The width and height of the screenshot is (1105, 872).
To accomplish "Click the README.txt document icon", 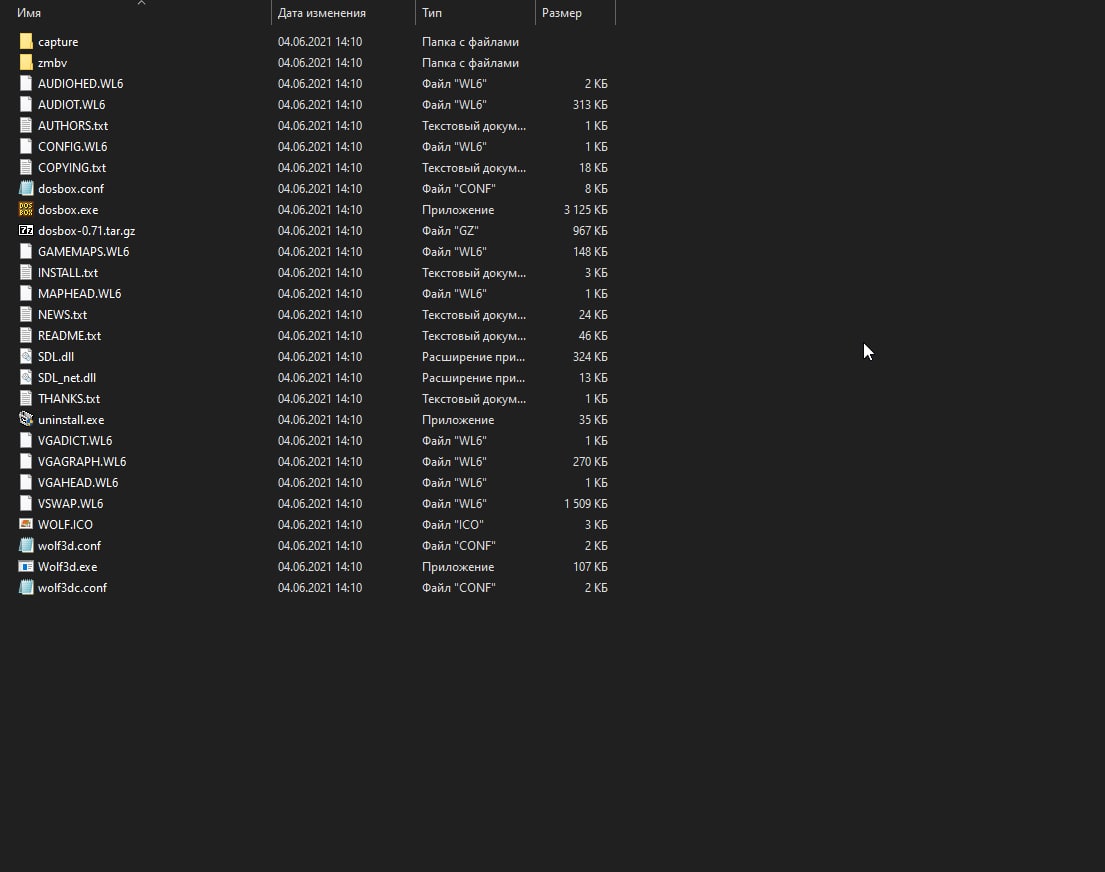I will pos(26,336).
